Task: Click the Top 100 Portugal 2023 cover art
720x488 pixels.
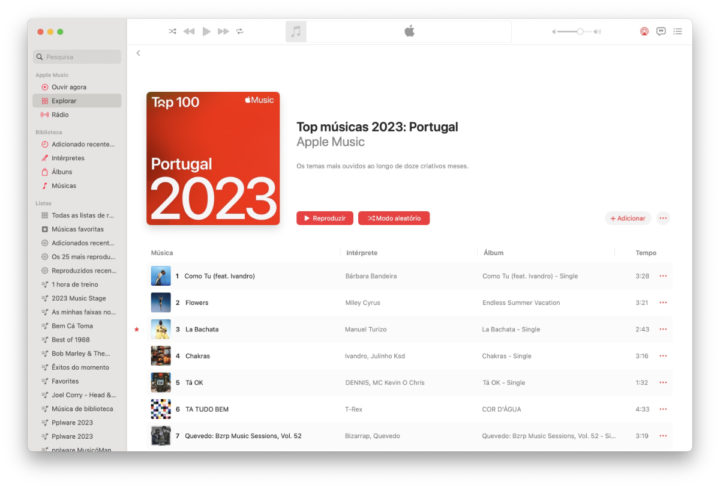Action: (x=213, y=158)
